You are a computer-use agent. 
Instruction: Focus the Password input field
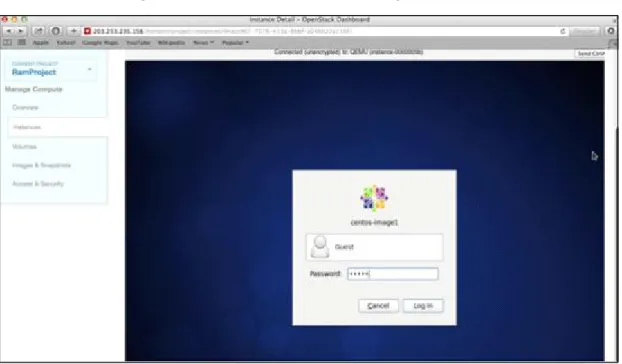tap(393, 274)
